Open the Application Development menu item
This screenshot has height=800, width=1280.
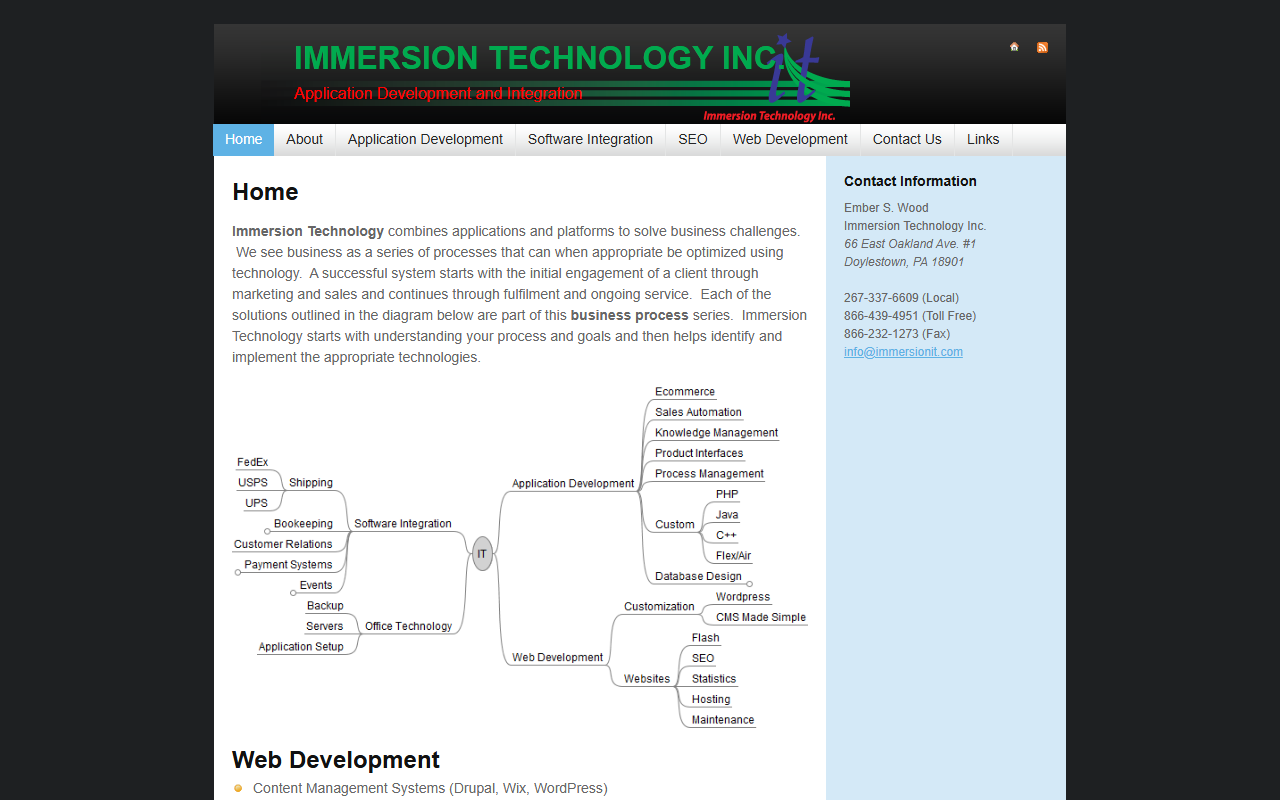click(425, 140)
